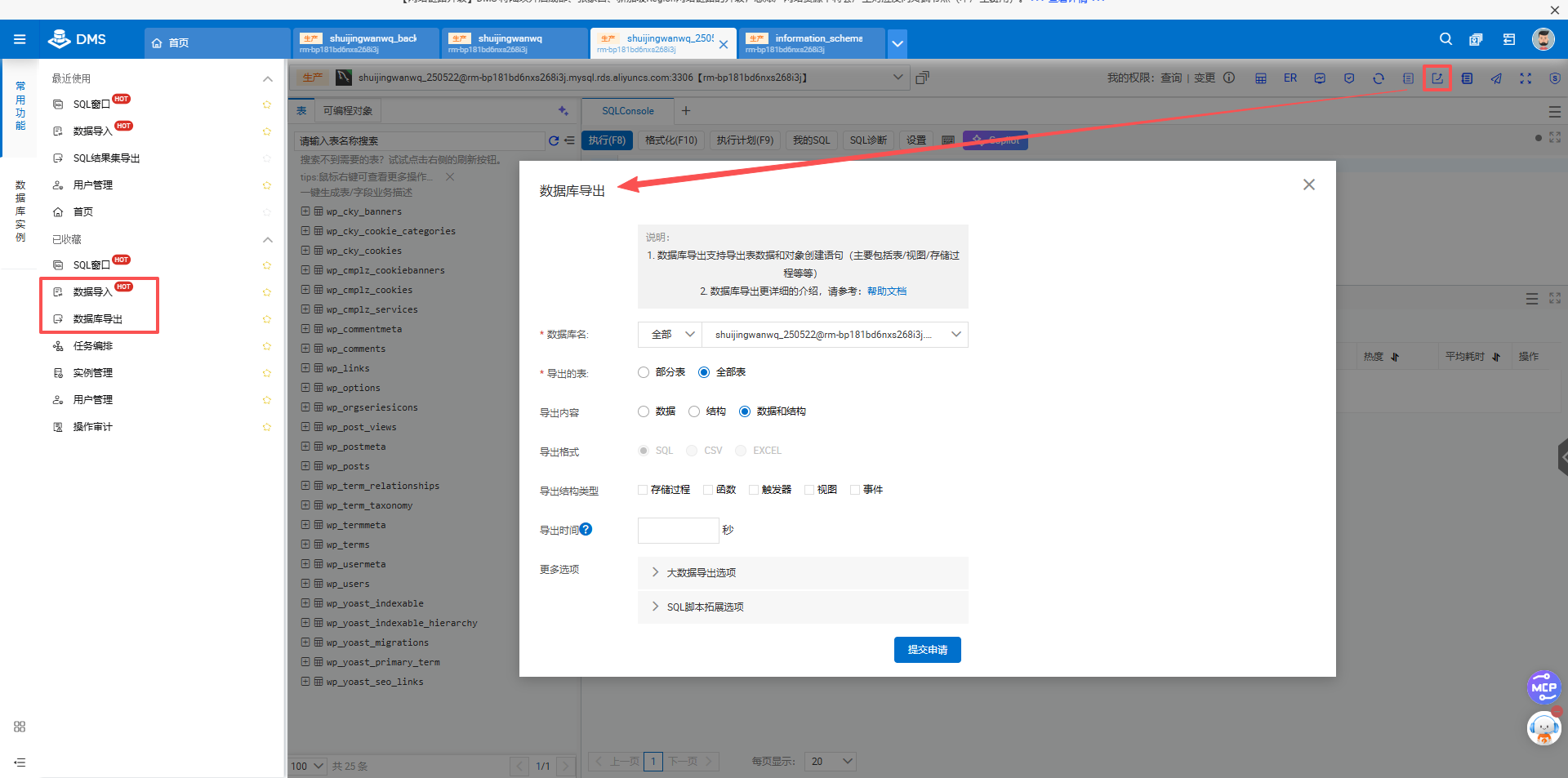Click the SQL诊断 button
This screenshot has width=1568, height=778.
tap(868, 140)
